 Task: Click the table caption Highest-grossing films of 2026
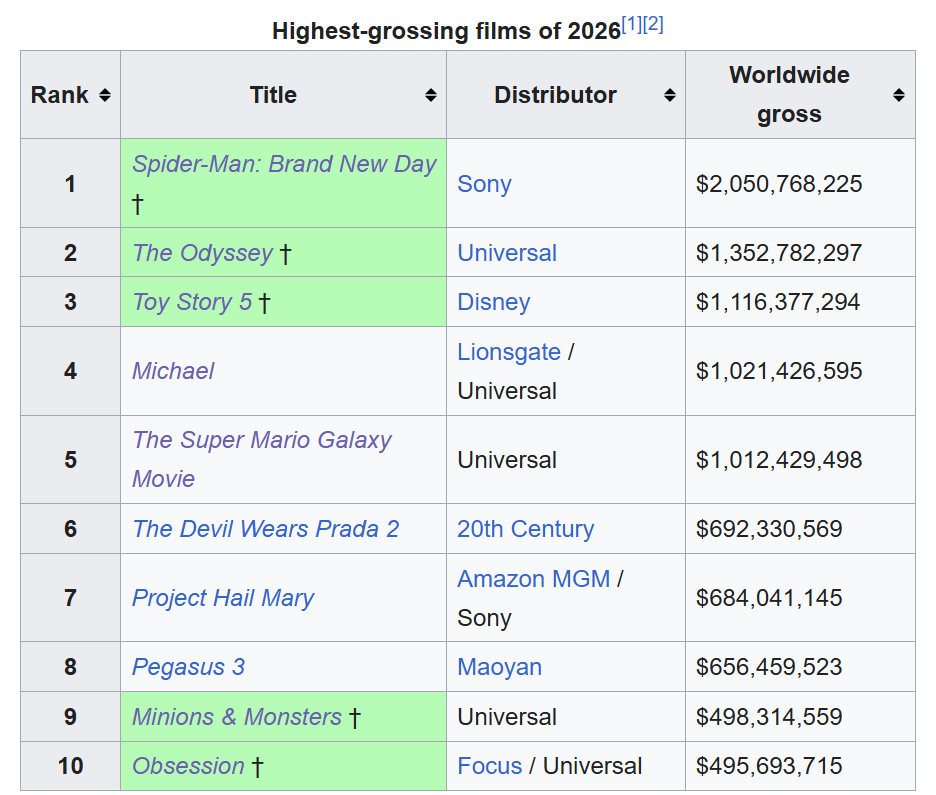(x=447, y=31)
